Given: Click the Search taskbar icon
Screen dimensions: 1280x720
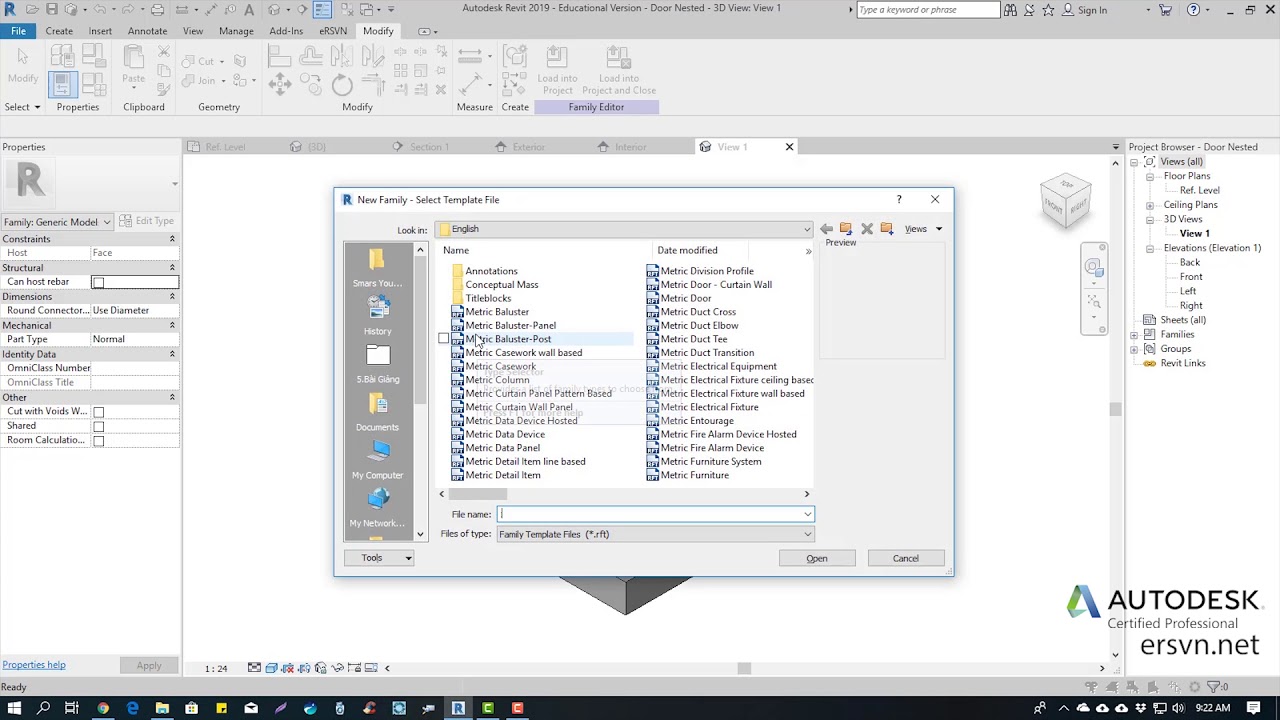Looking at the screenshot, I should pyautogui.click(x=43, y=708).
